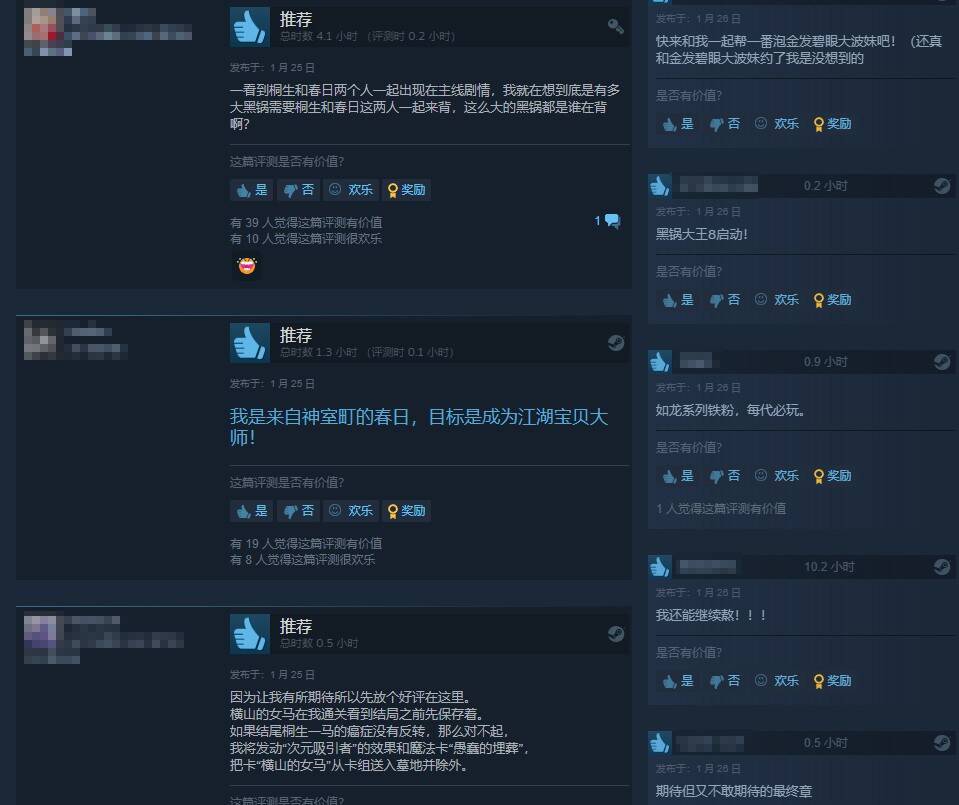The height and width of the screenshot is (805, 959).
Task: Click the laughing emoji award under first review
Action: click(x=247, y=265)
